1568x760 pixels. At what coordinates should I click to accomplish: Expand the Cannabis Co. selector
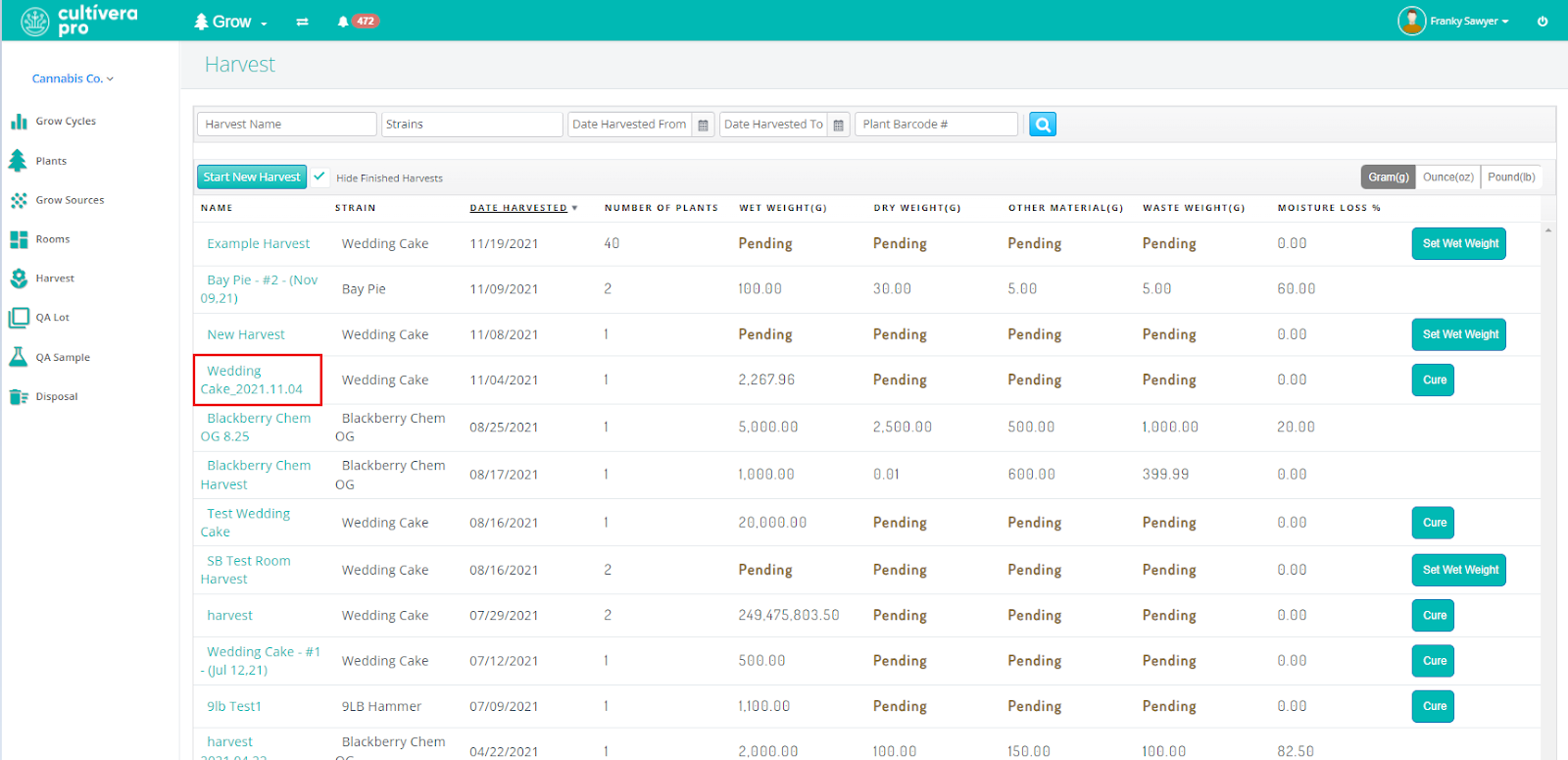[x=73, y=78]
